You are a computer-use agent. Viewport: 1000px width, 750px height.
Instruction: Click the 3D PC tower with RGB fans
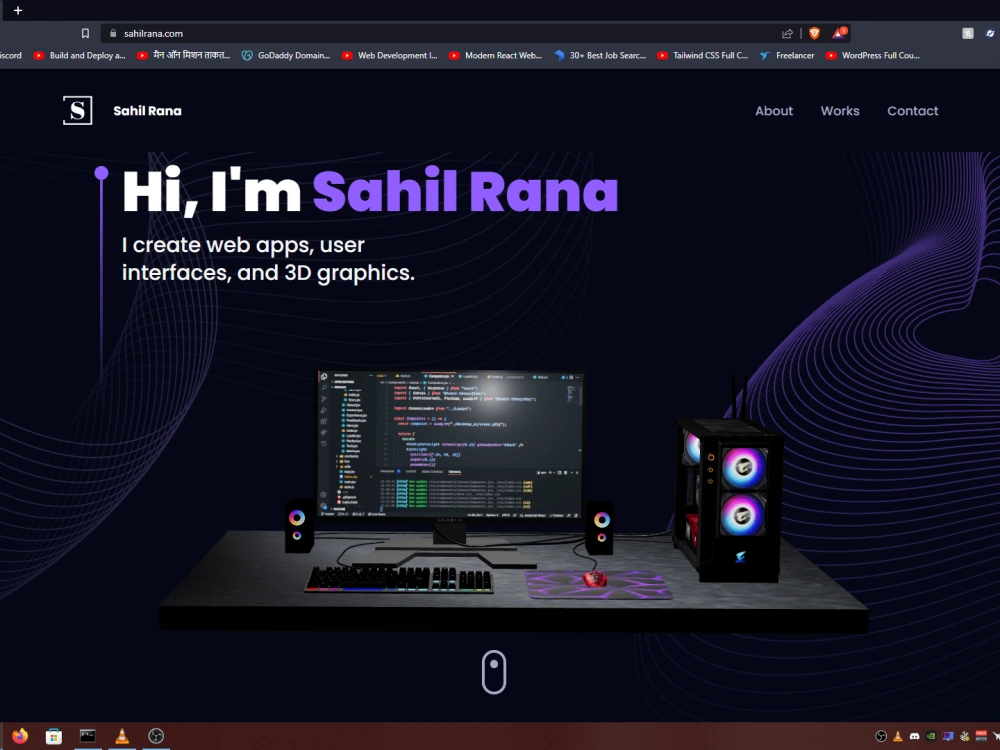pyautogui.click(x=730, y=501)
